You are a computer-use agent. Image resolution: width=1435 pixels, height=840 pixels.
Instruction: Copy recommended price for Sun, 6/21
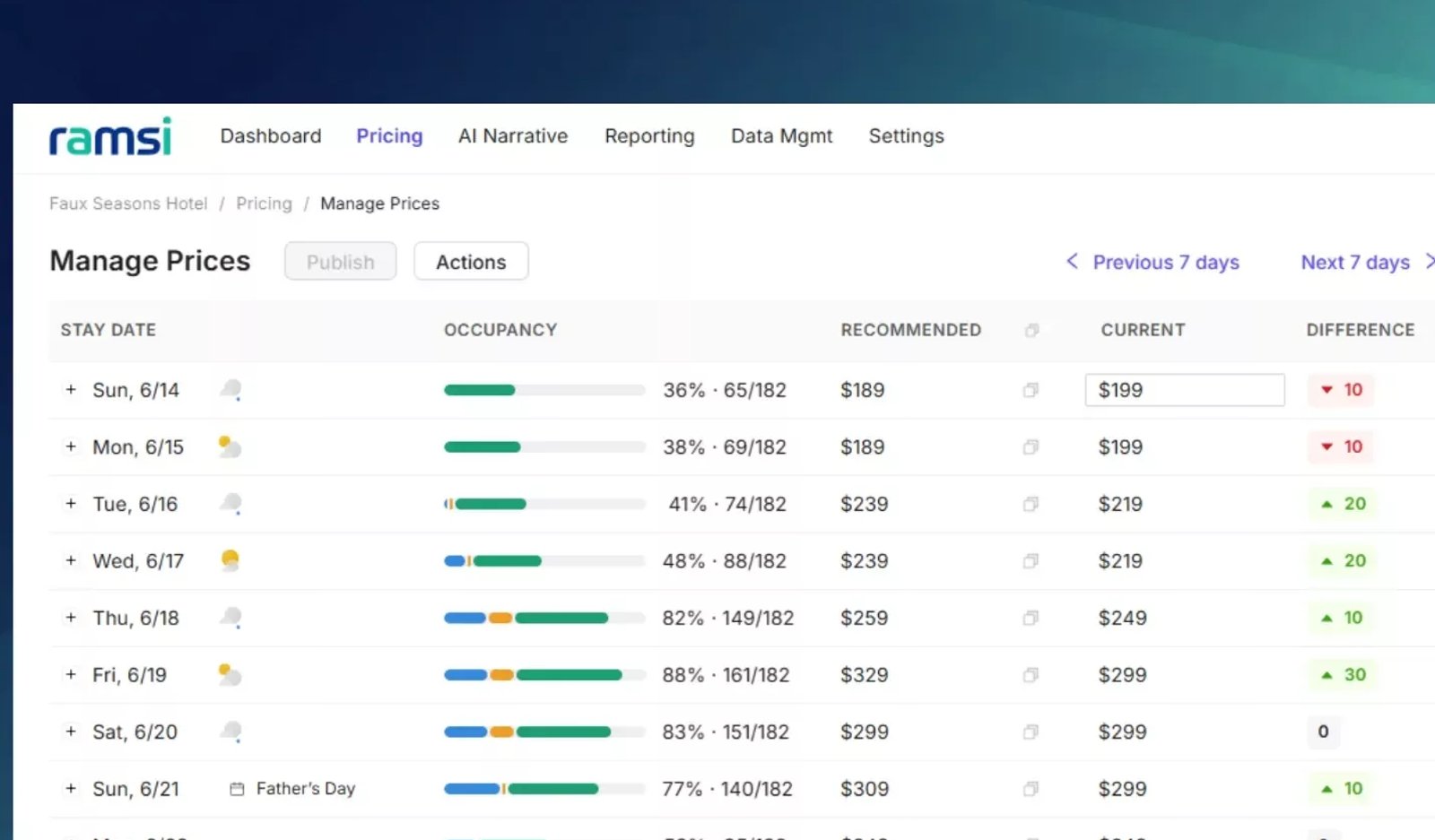(x=1031, y=789)
